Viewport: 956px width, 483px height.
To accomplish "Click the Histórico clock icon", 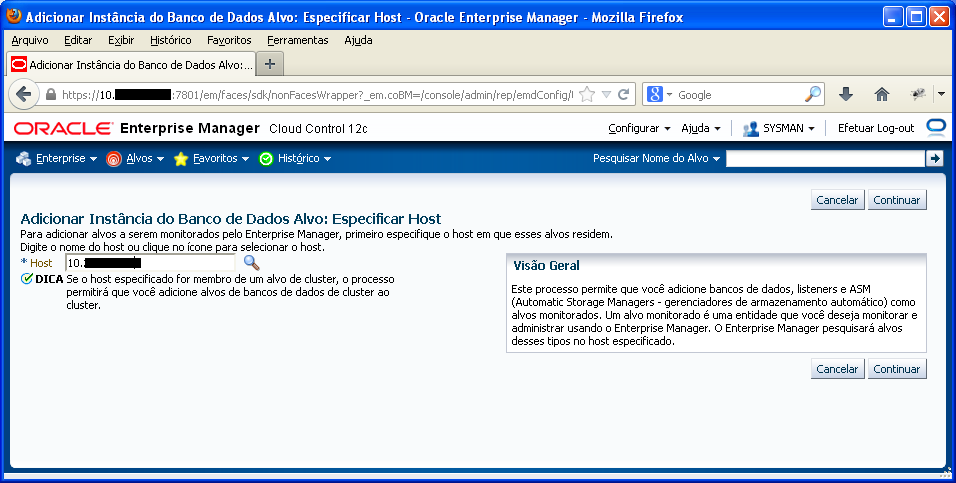I will coord(266,159).
